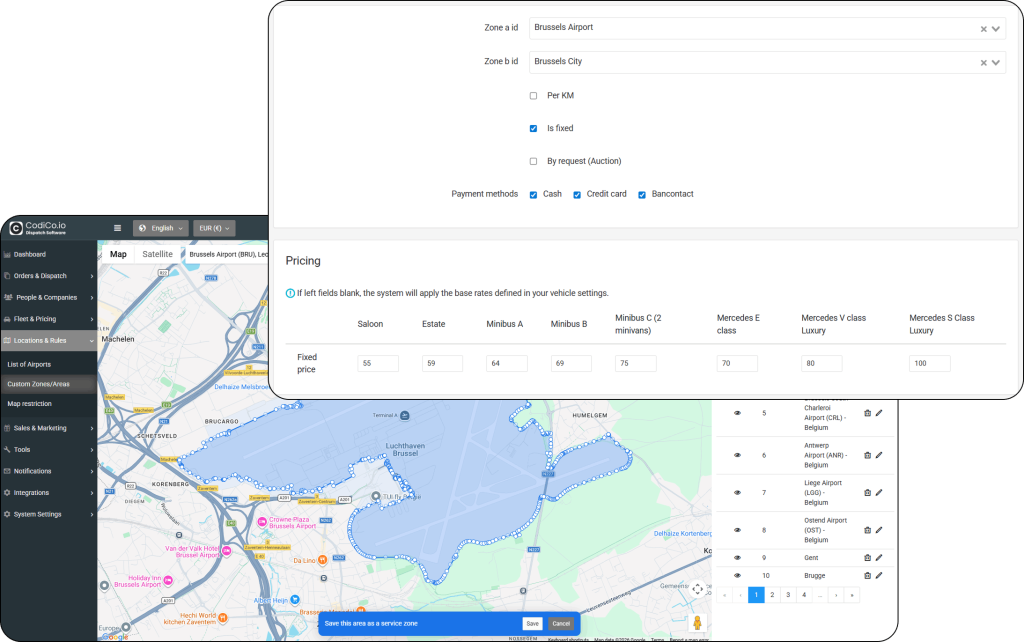Delete the Ostend Airport zone
Image resolution: width=1024 pixels, height=642 pixels.
[x=867, y=530]
